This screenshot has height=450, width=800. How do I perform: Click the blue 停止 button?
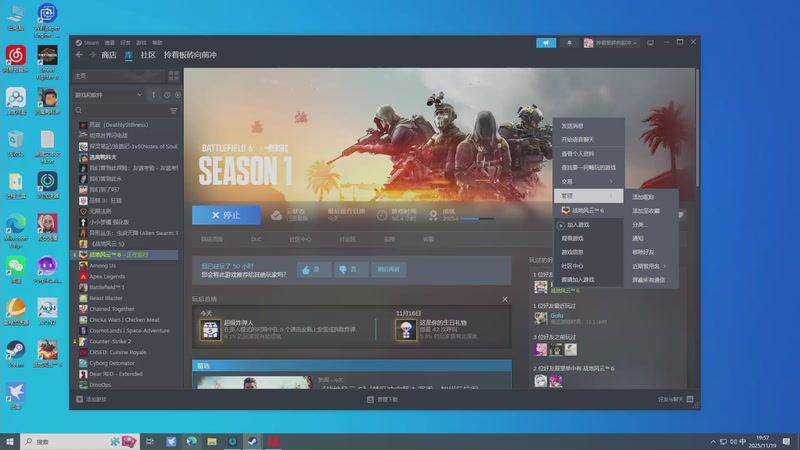(x=226, y=215)
